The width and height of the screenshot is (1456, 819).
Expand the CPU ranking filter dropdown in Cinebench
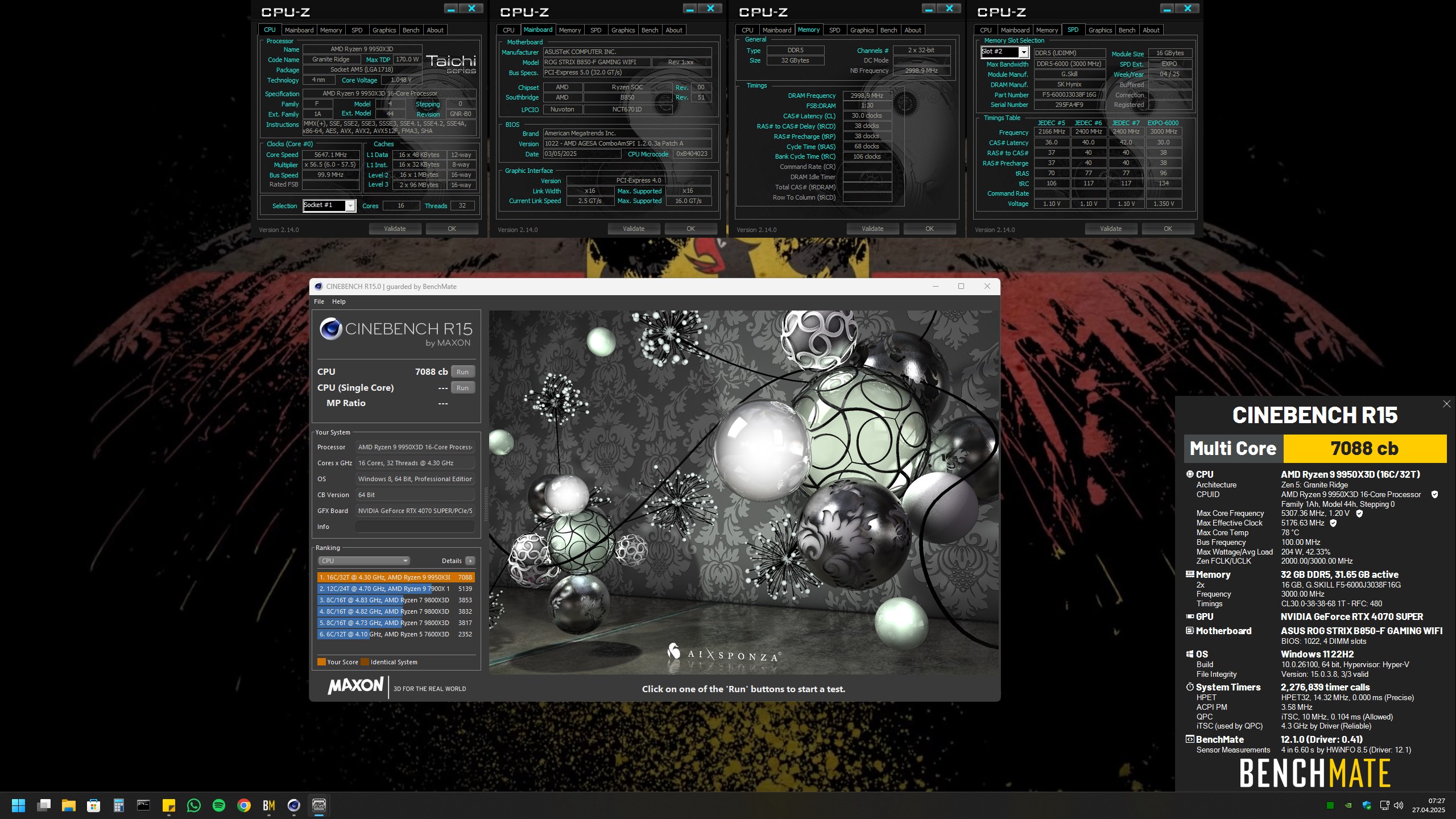tap(364, 561)
